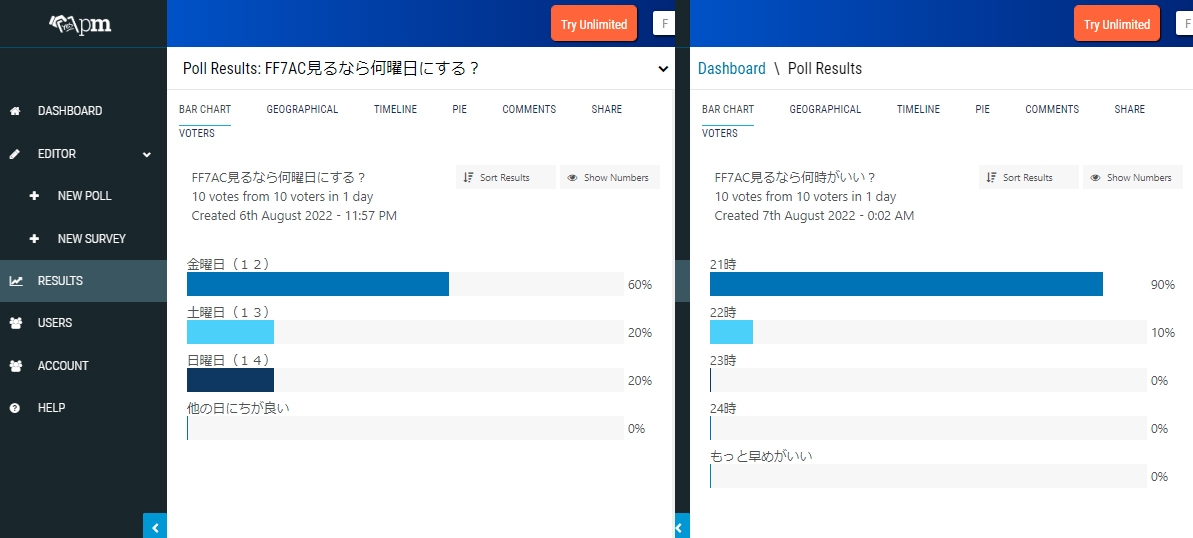Toggle Show Numbers on right poll
The width and height of the screenshot is (1193, 538).
coord(1132,178)
